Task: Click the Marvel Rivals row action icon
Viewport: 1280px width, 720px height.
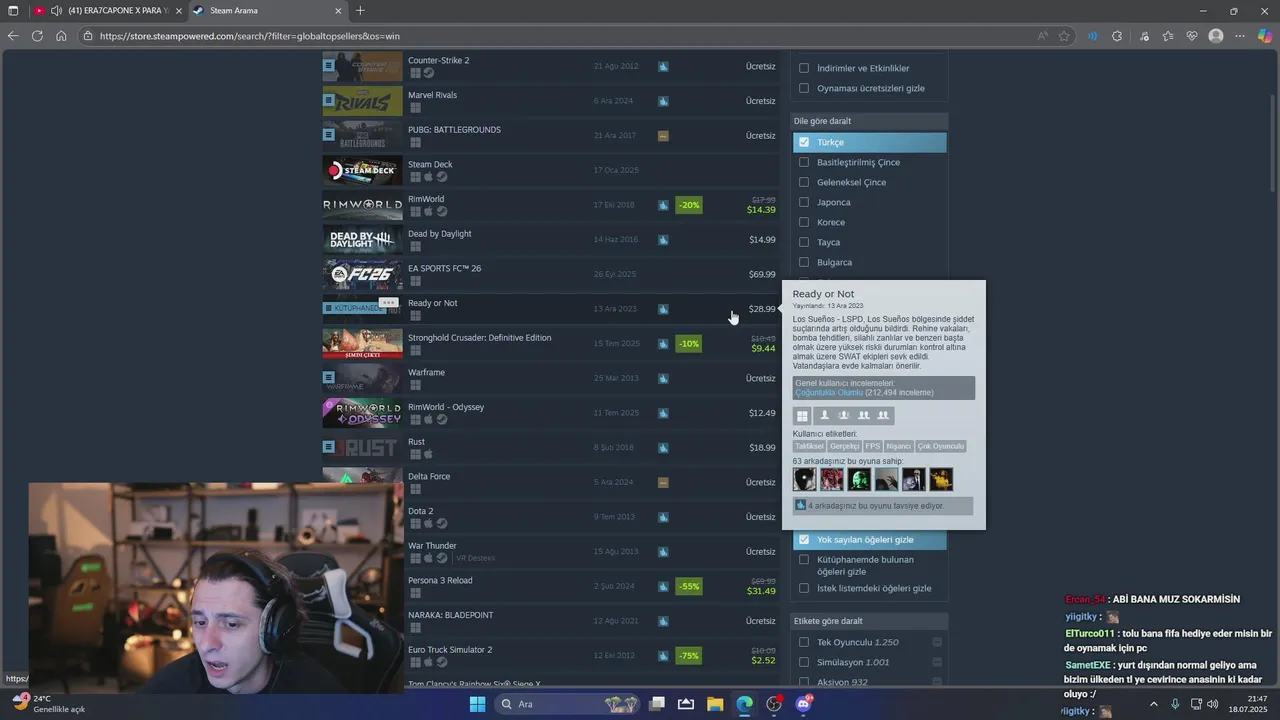Action: [328, 100]
